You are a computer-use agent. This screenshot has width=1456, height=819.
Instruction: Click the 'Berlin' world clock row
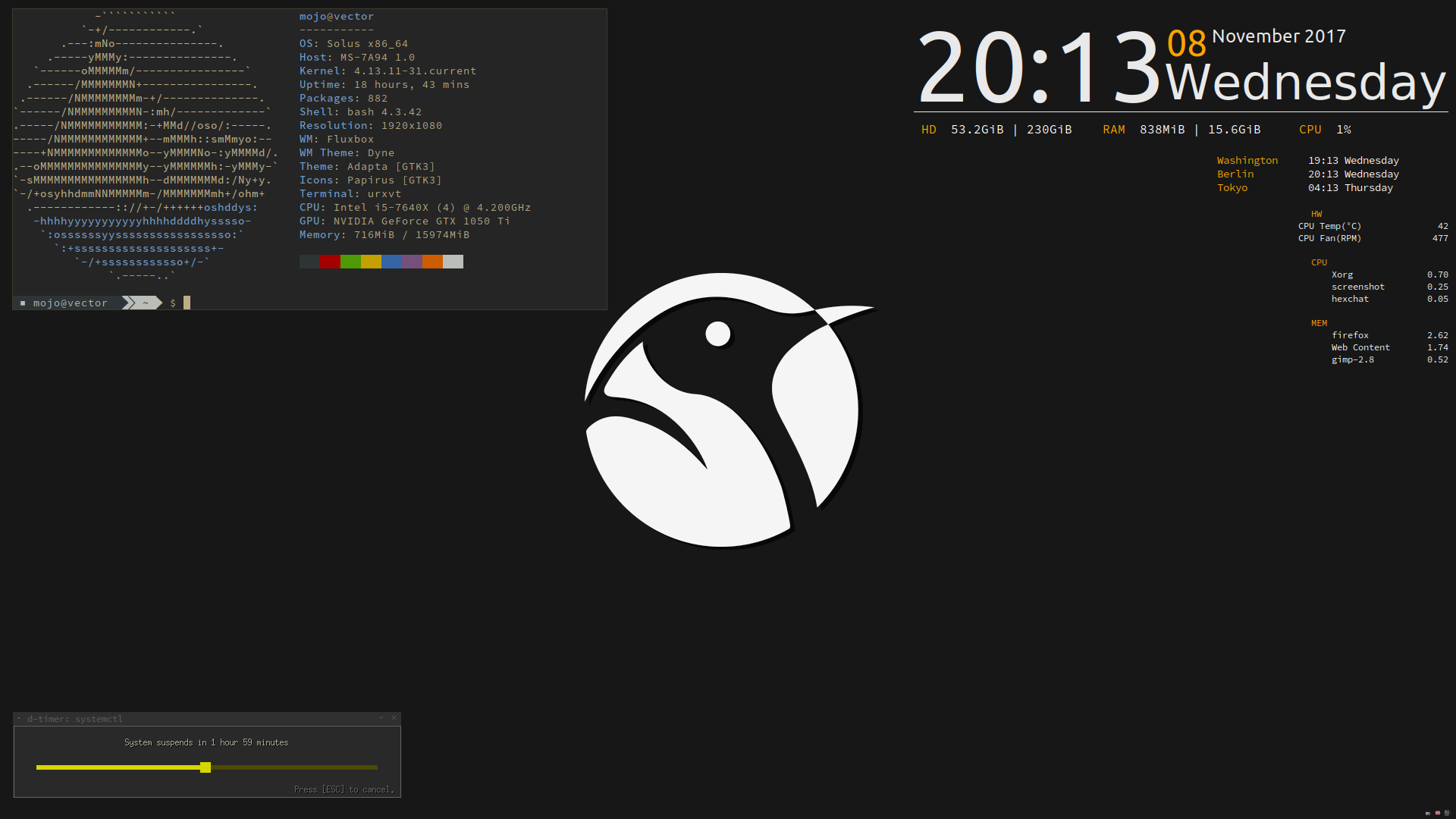click(x=1308, y=174)
